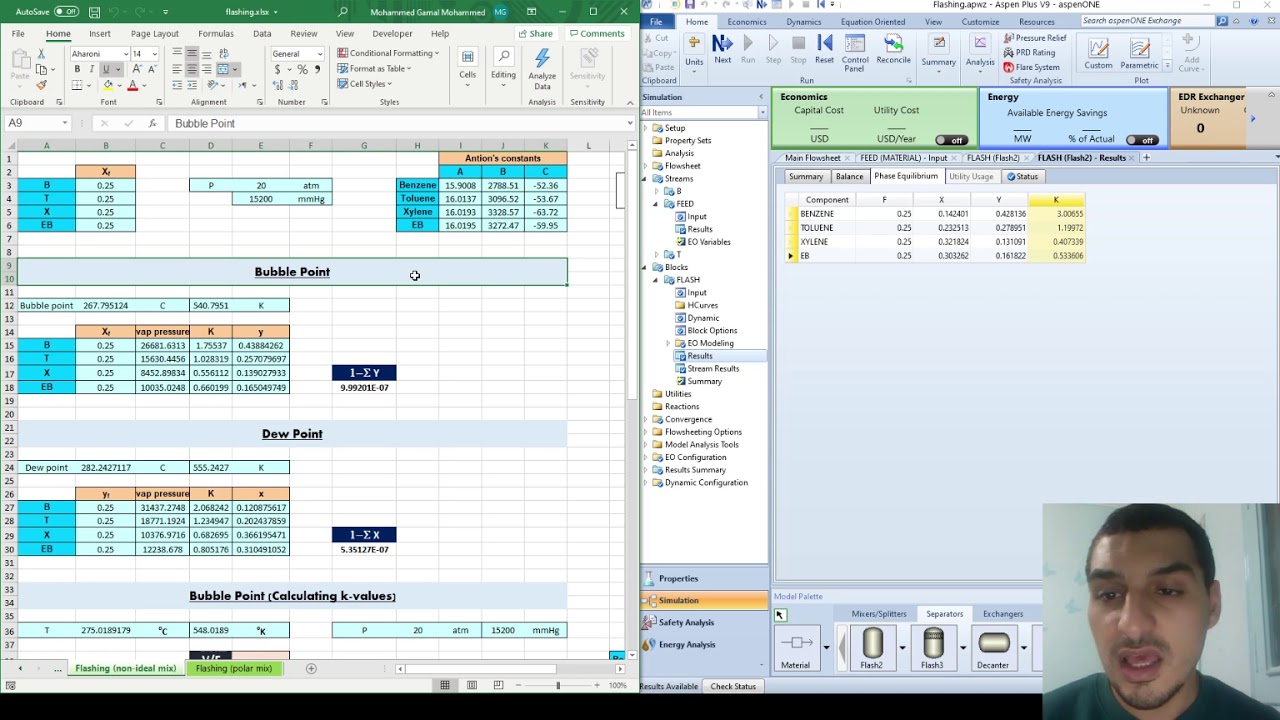Open the Economics tab in Aspen ribbon
The image size is (1280, 720).
747,21
